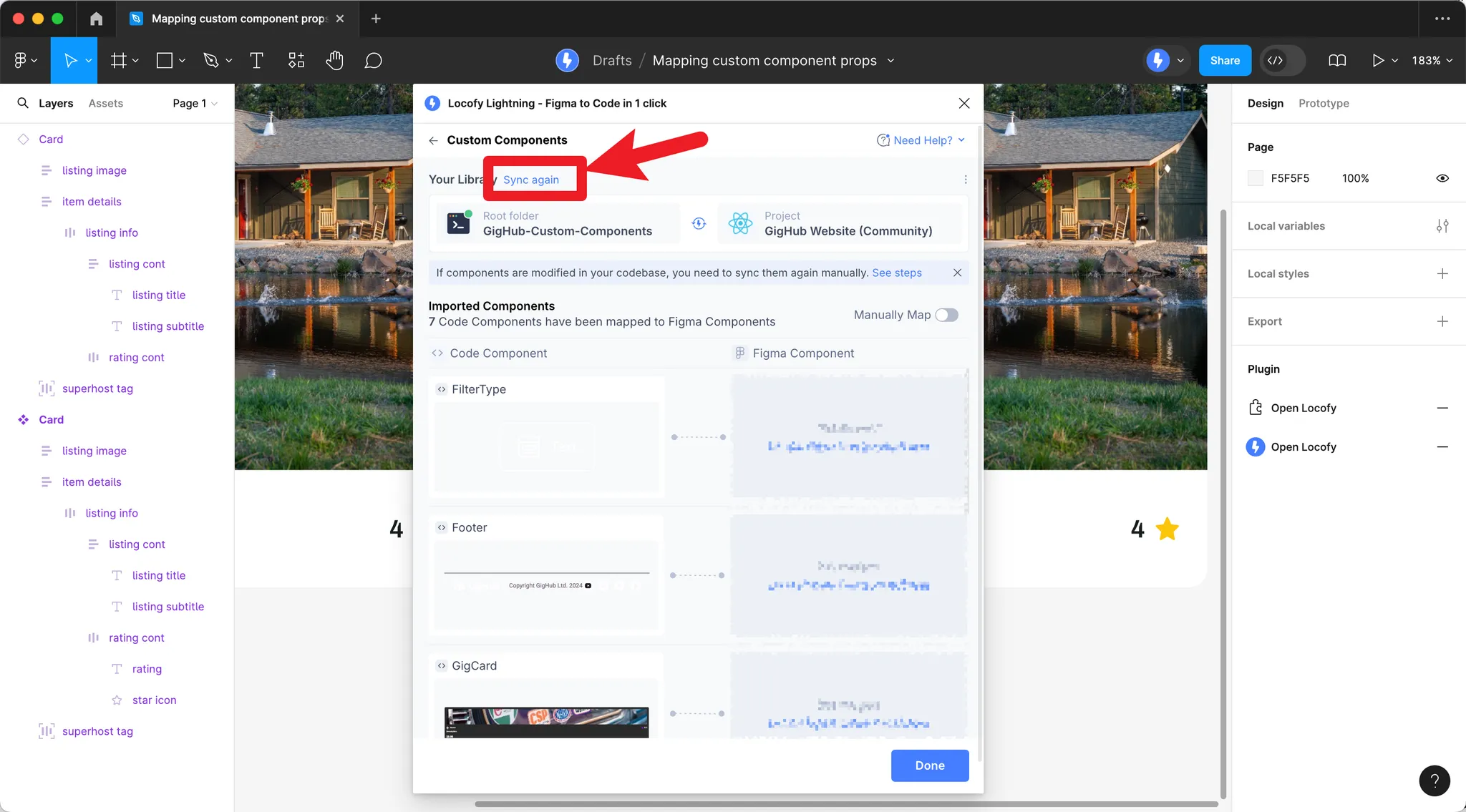The image size is (1466, 812).
Task: Switch on Dev Mode with the code toggle
Action: 1281,60
